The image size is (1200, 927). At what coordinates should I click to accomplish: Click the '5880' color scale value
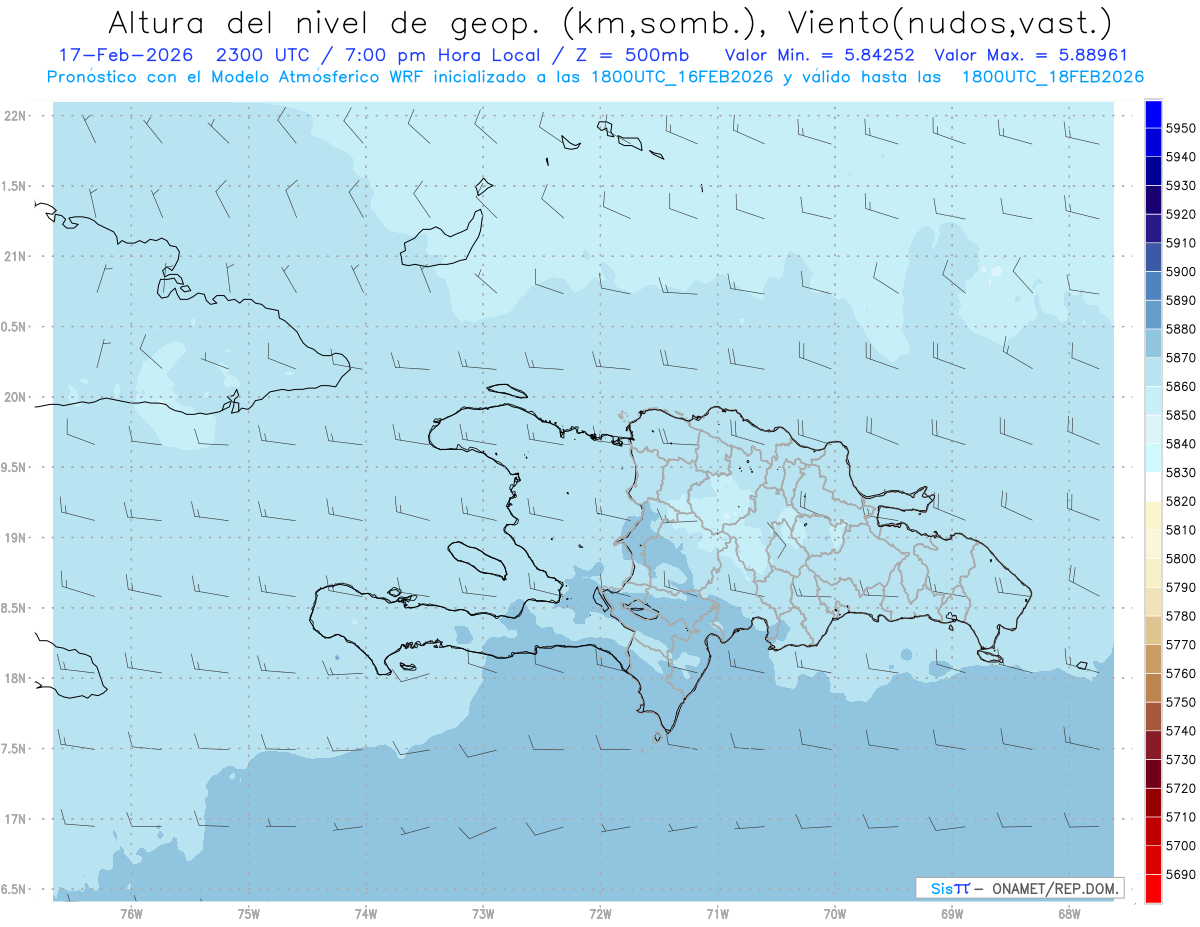(1181, 328)
